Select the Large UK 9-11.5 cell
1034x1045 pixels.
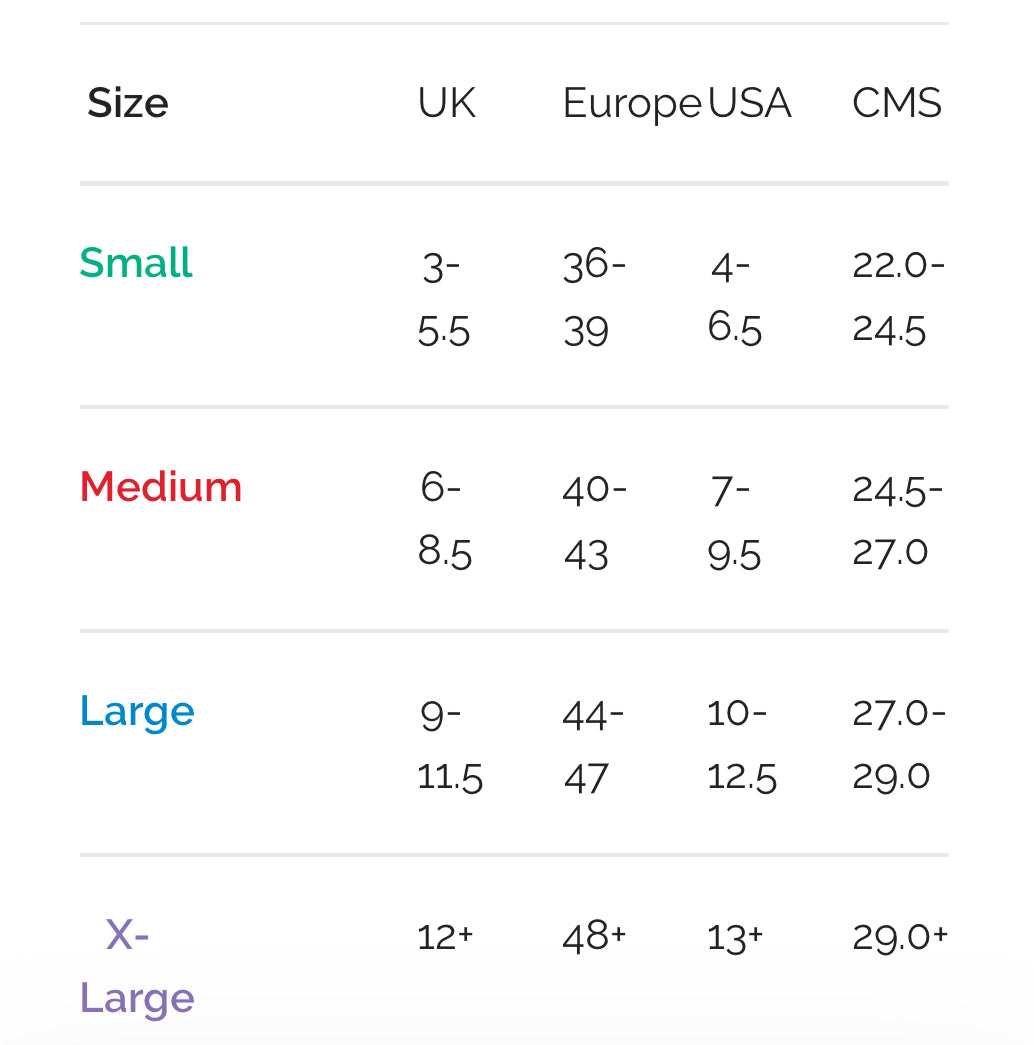[x=449, y=745]
